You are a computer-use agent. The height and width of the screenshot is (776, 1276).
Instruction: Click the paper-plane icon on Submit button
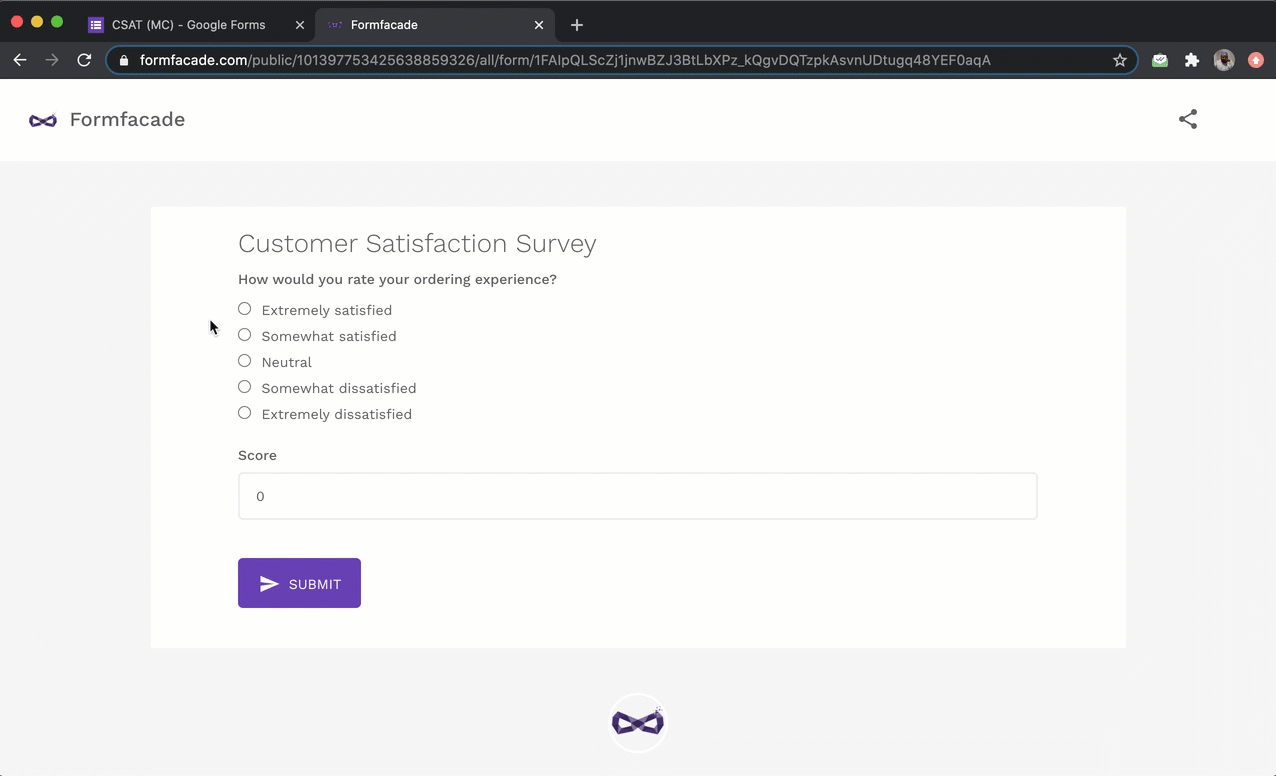(269, 584)
